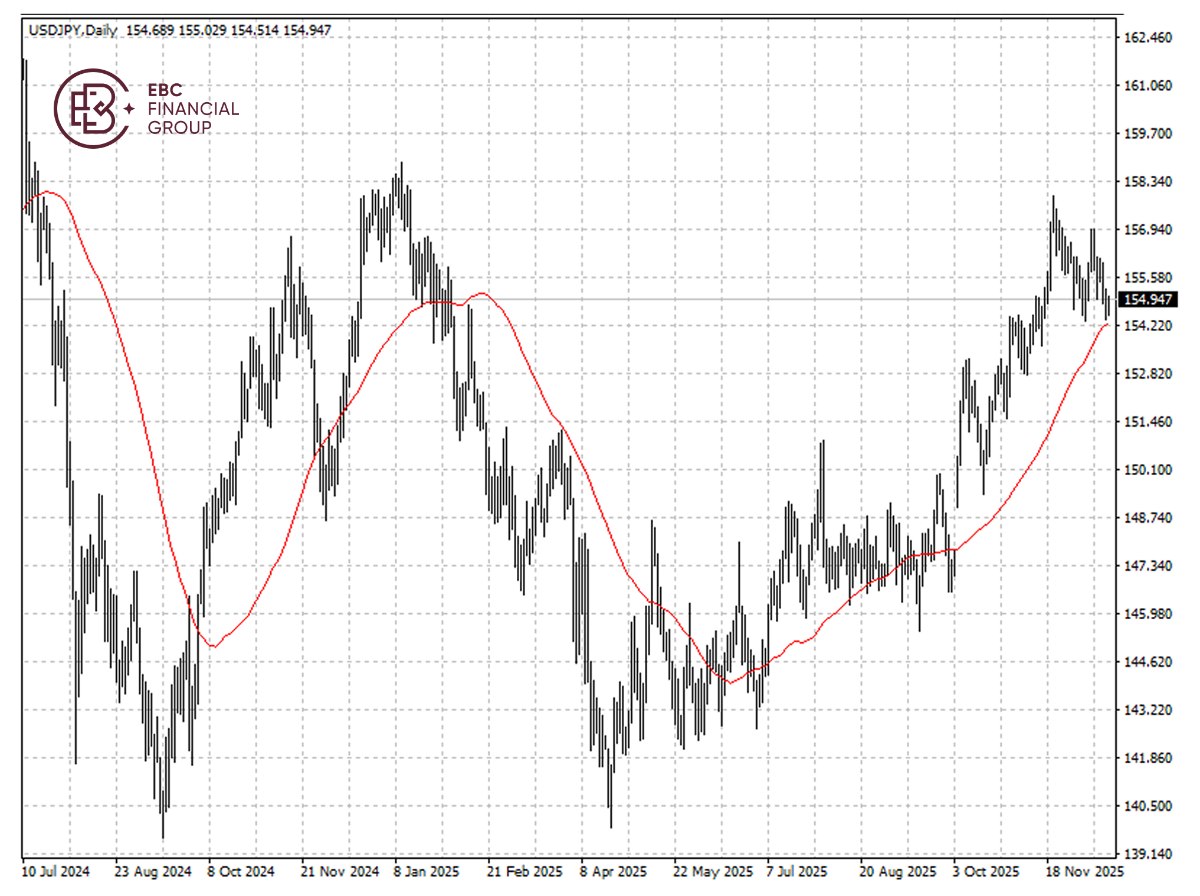1200x896 pixels.
Task: Click the 150.100 price axis label
Action: pyautogui.click(x=1148, y=470)
